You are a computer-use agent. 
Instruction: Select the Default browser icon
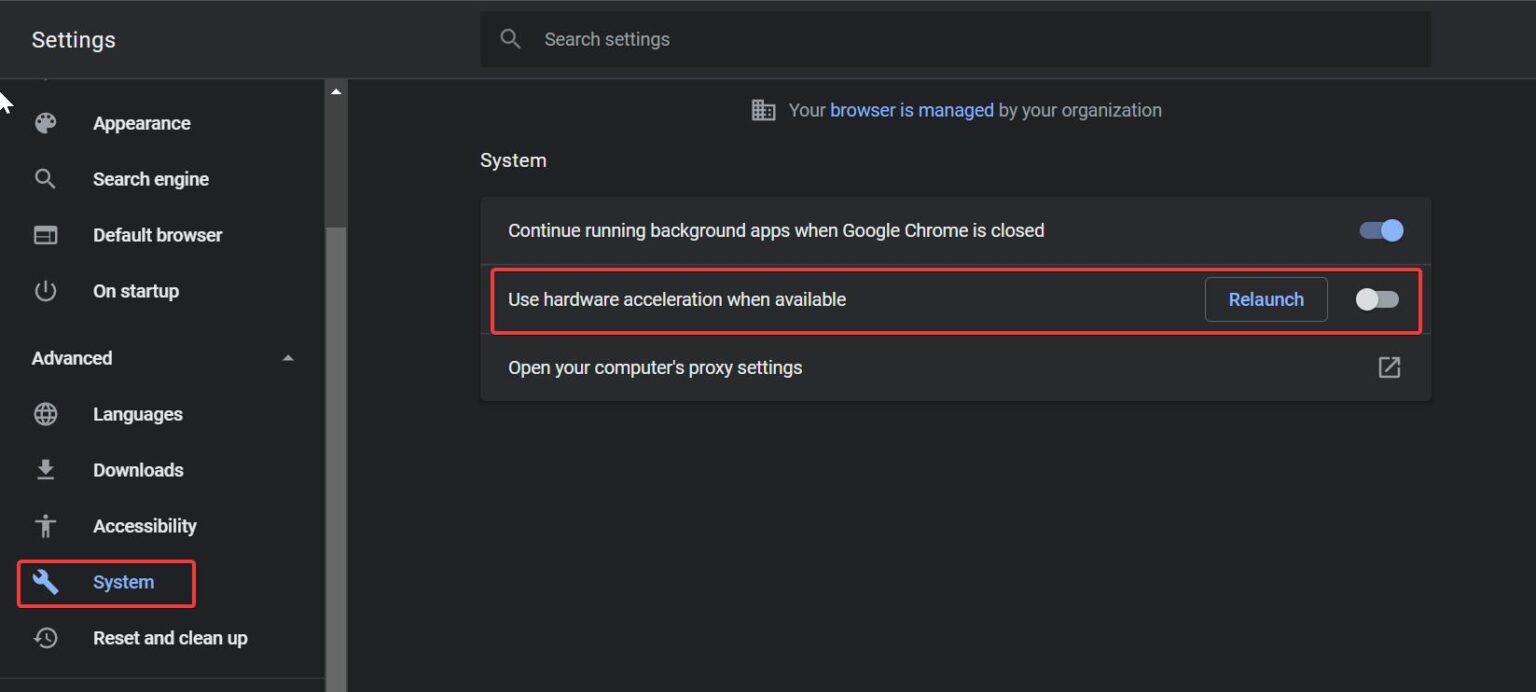(46, 235)
